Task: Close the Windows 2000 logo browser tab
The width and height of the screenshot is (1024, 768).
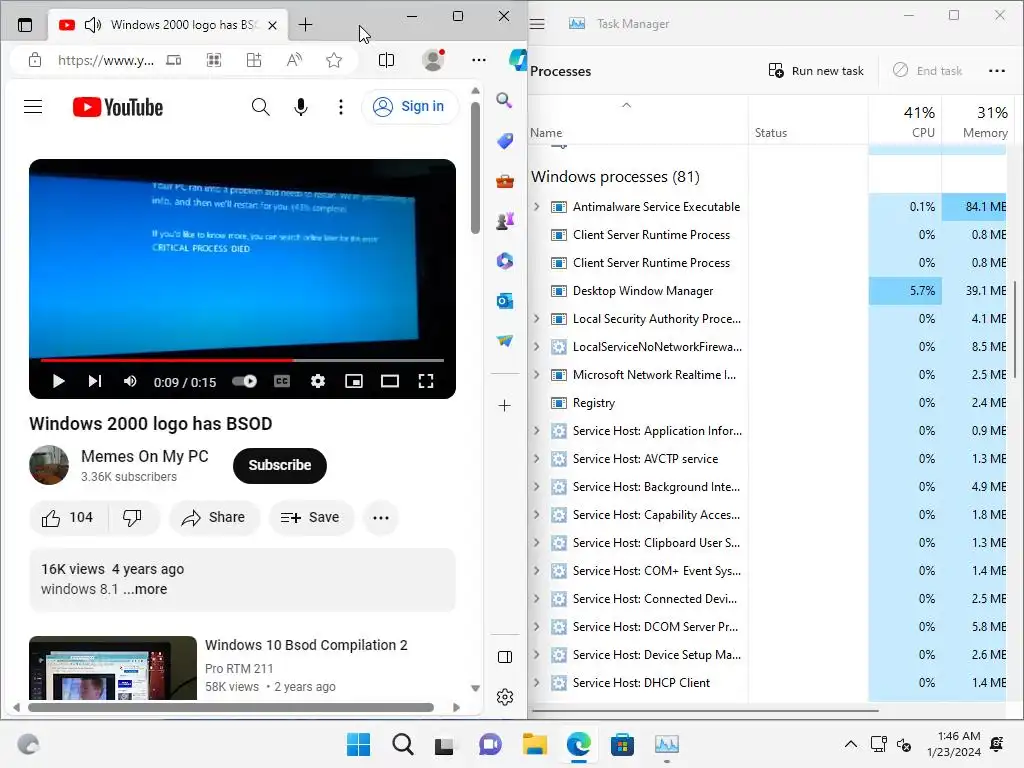Action: (x=272, y=25)
